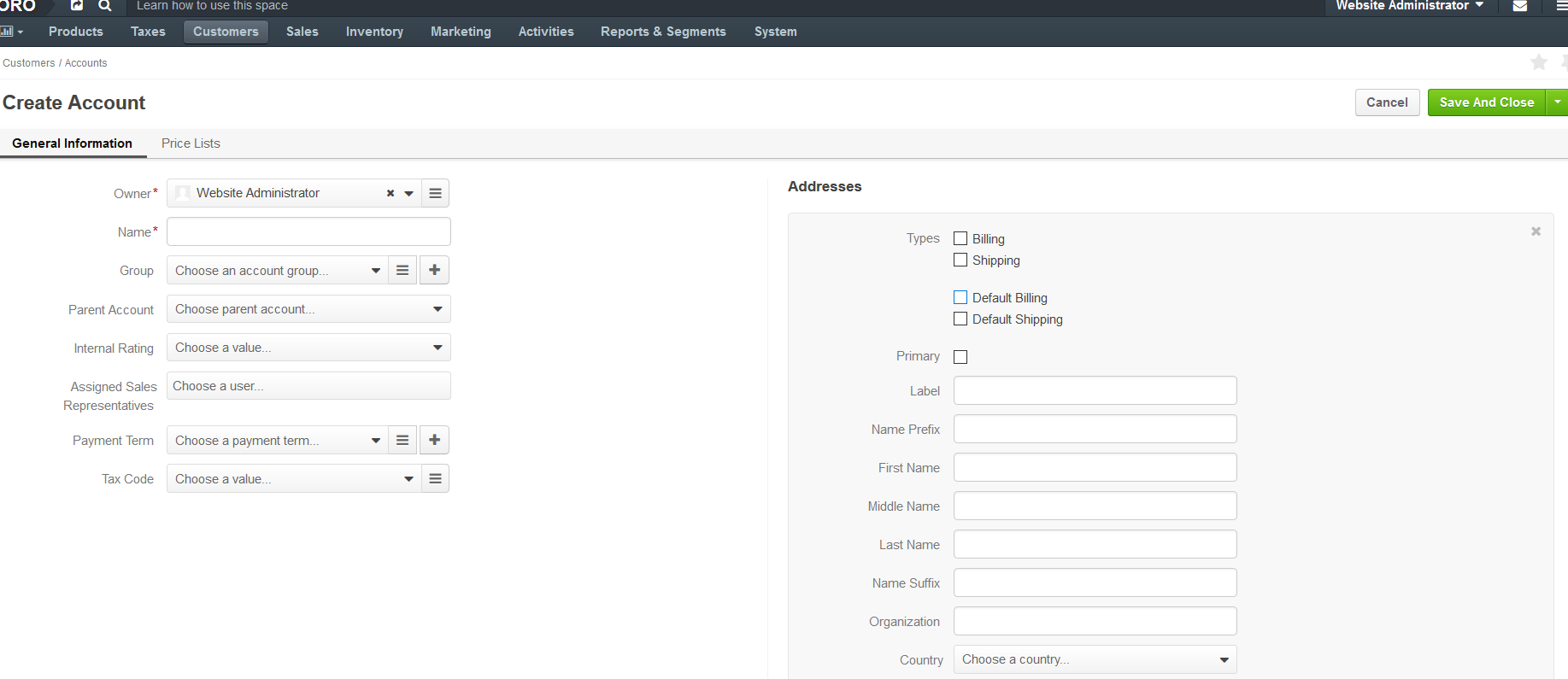Click the Save And Close button
Image resolution: width=1568 pixels, height=679 pixels.
(x=1487, y=102)
